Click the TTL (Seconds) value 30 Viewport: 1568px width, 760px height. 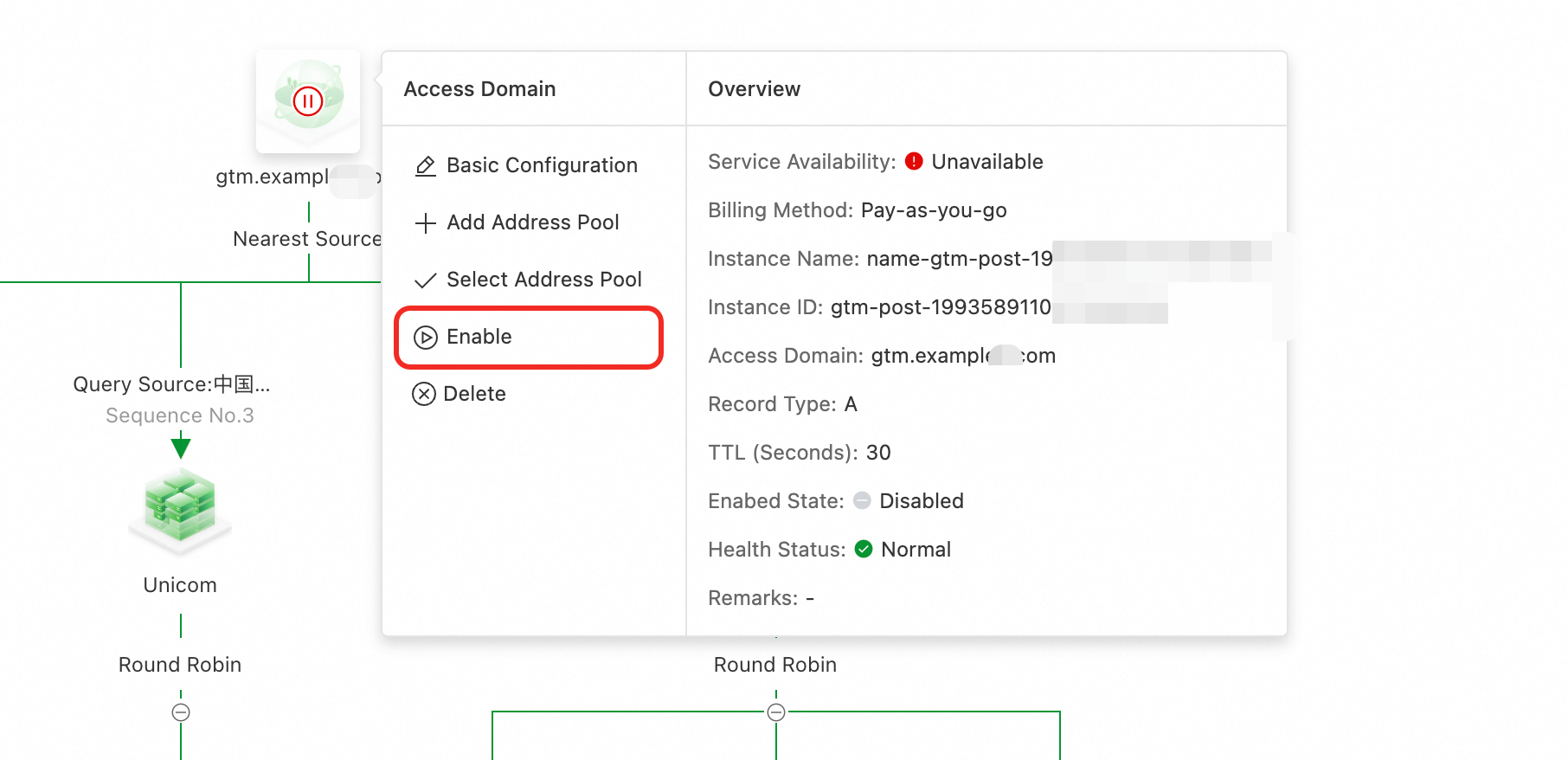878,453
